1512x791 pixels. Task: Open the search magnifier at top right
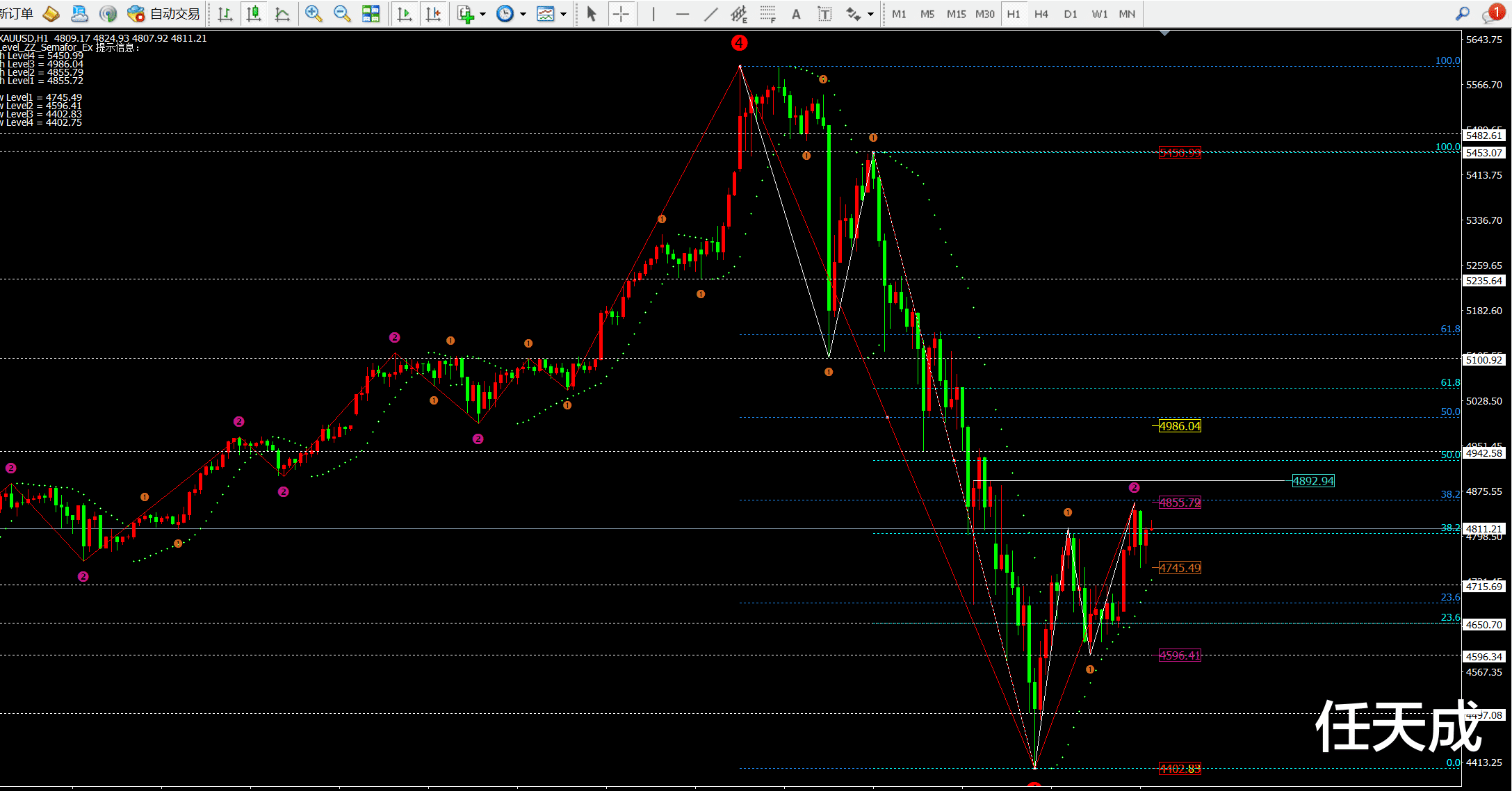(x=1463, y=14)
